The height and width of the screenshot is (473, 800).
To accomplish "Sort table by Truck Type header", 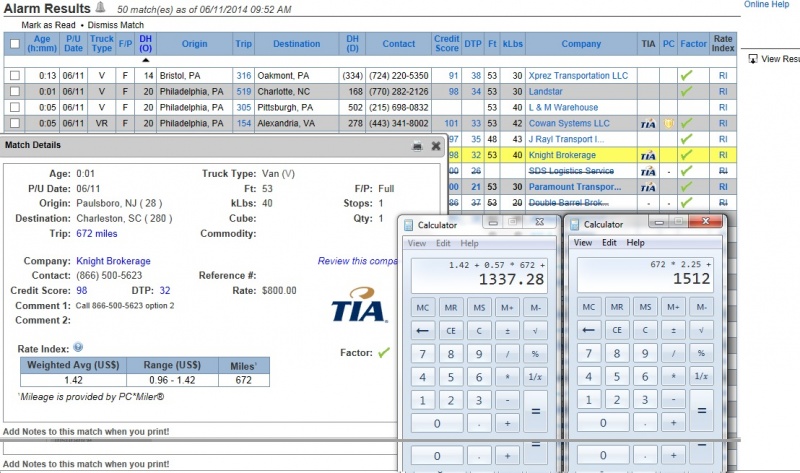I will click(102, 43).
